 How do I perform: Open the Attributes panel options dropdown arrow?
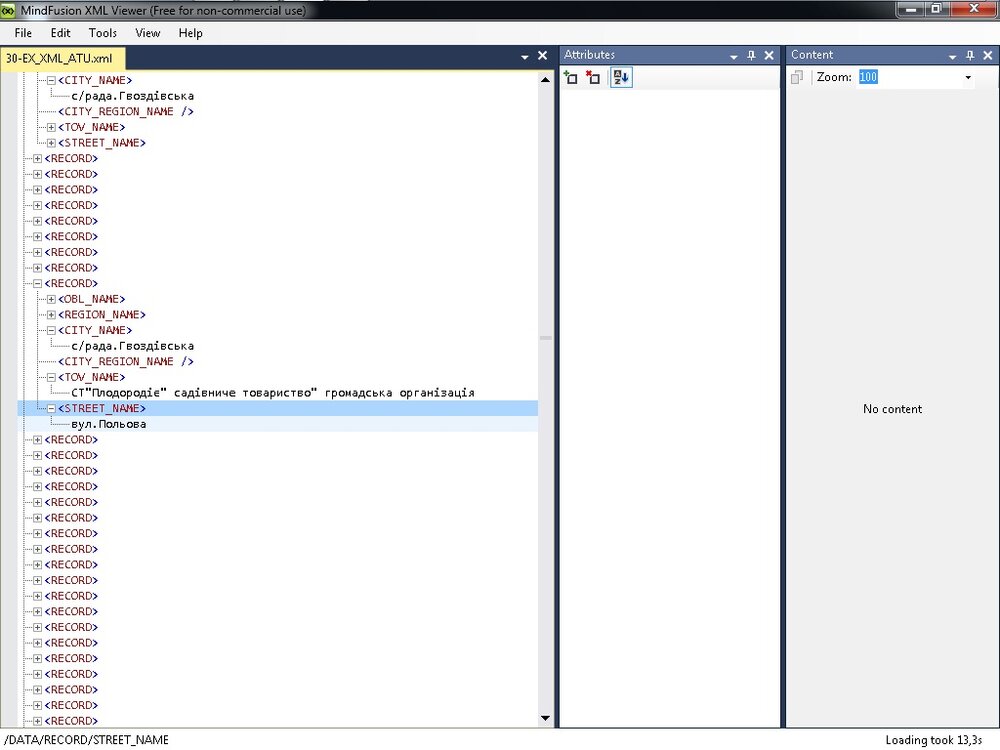click(x=734, y=56)
